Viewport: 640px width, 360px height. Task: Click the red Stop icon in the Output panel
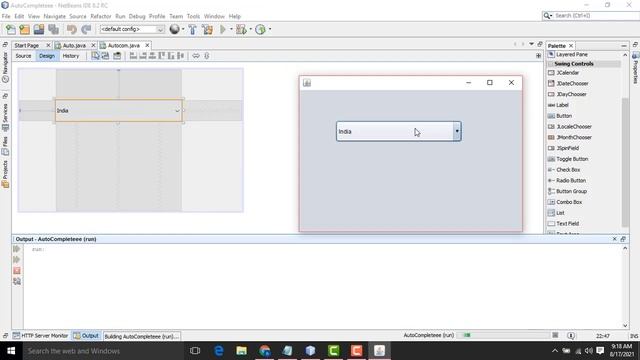(17, 271)
